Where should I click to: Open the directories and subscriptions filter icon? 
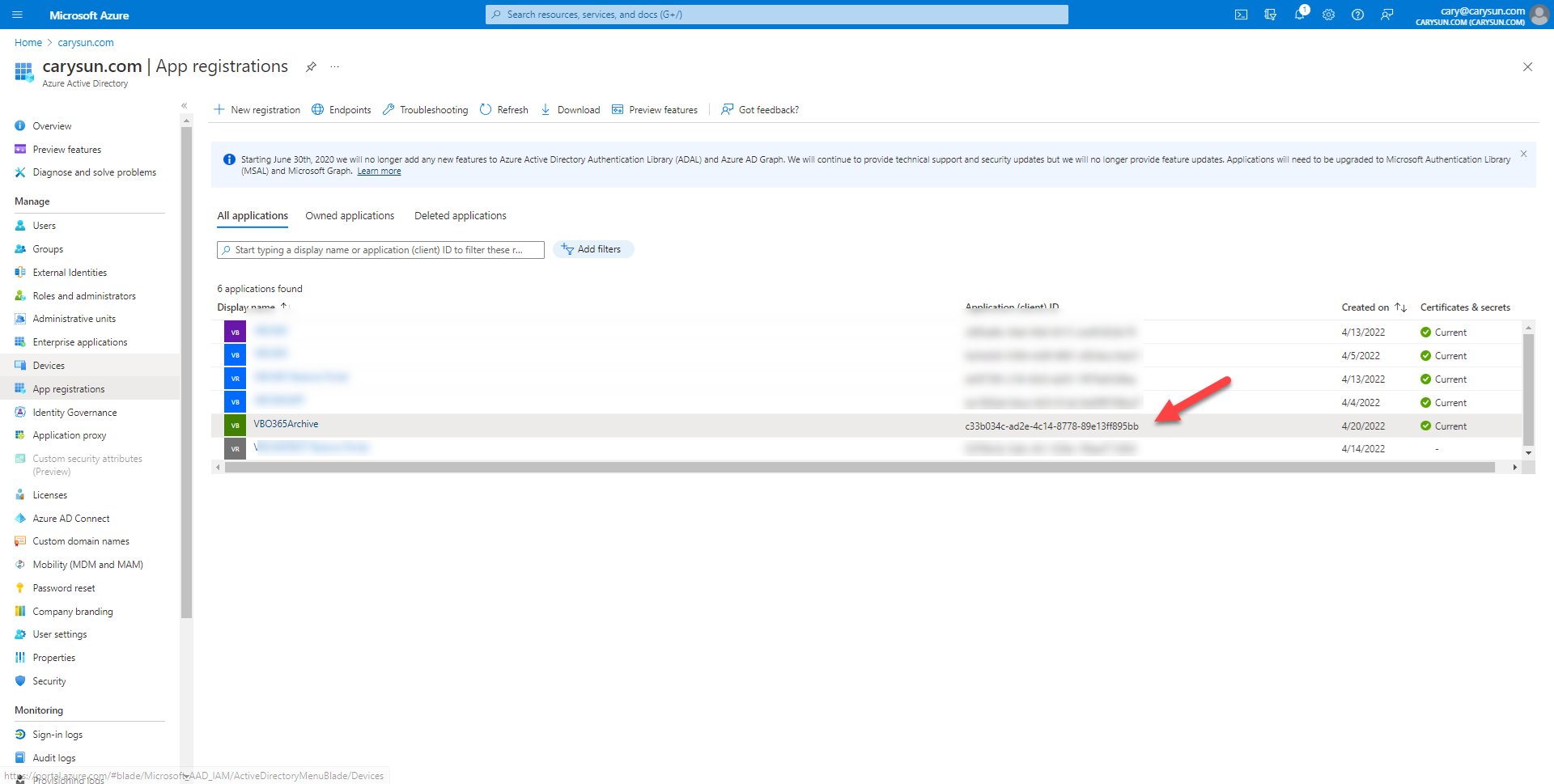(1270, 15)
